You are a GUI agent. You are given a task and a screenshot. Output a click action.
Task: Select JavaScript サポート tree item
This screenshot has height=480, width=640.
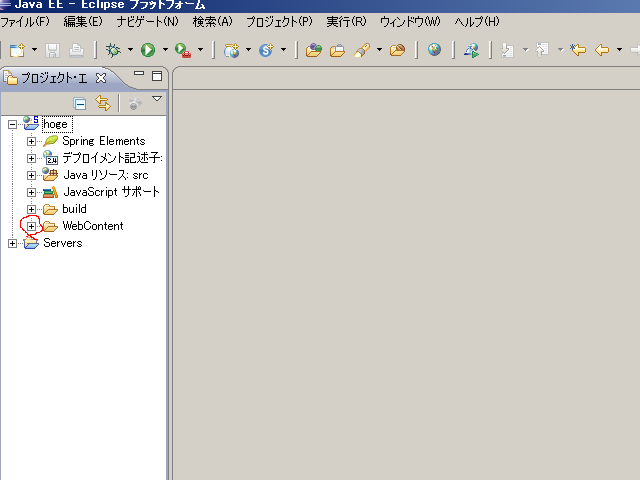pyautogui.click(x=111, y=192)
